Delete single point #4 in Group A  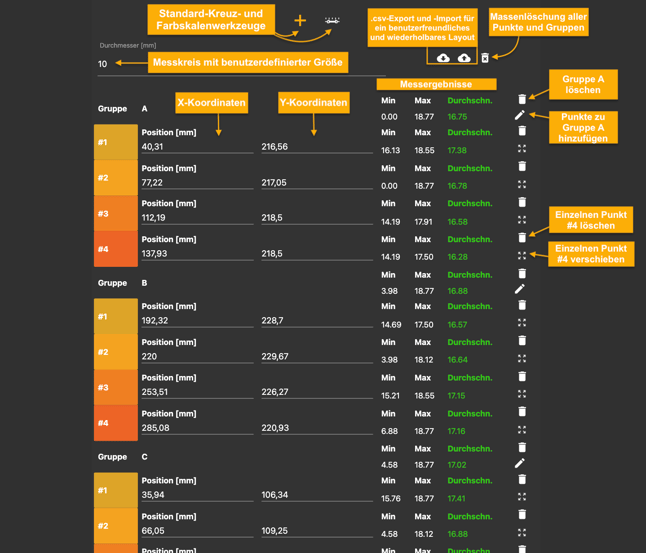pyautogui.click(x=522, y=238)
